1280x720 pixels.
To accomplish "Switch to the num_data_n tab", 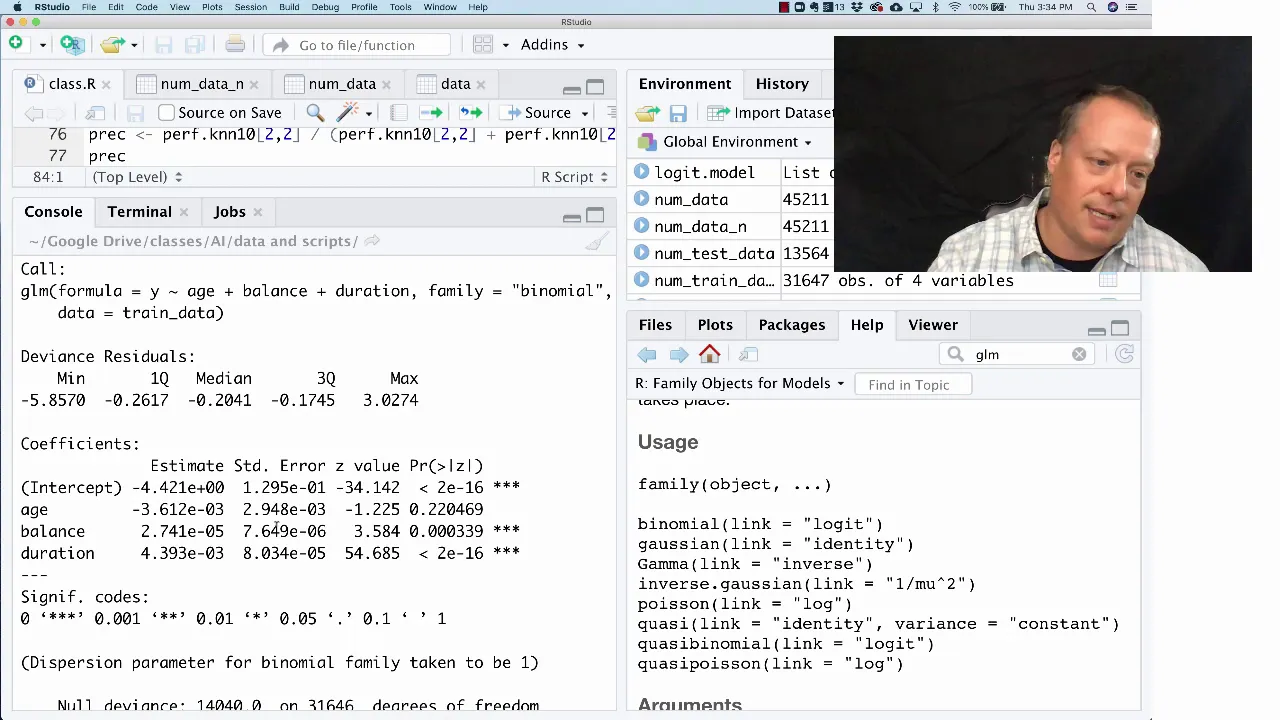I will [202, 84].
